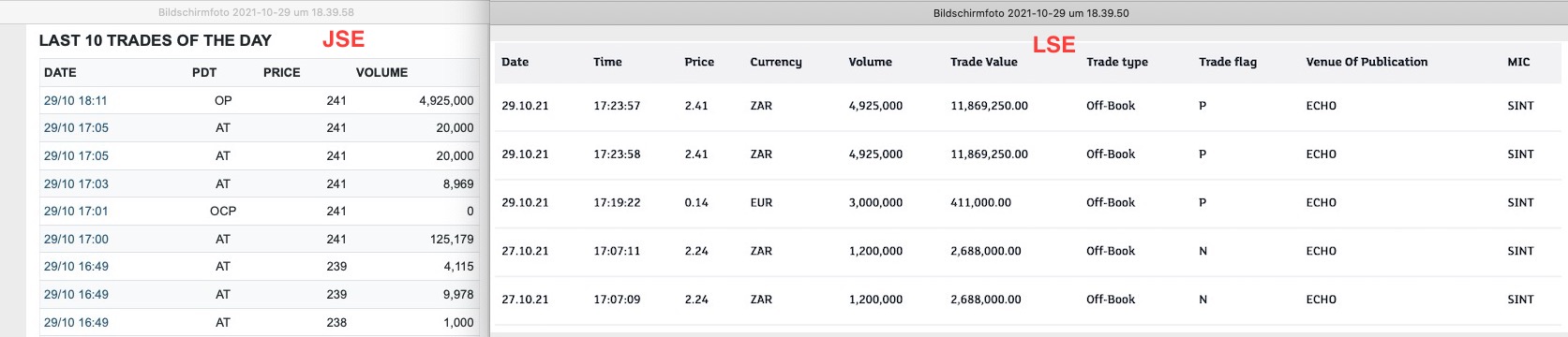Open the 29/10 17:03 trade date link
Image resolution: width=1568 pixels, height=337 pixels.
tap(76, 183)
